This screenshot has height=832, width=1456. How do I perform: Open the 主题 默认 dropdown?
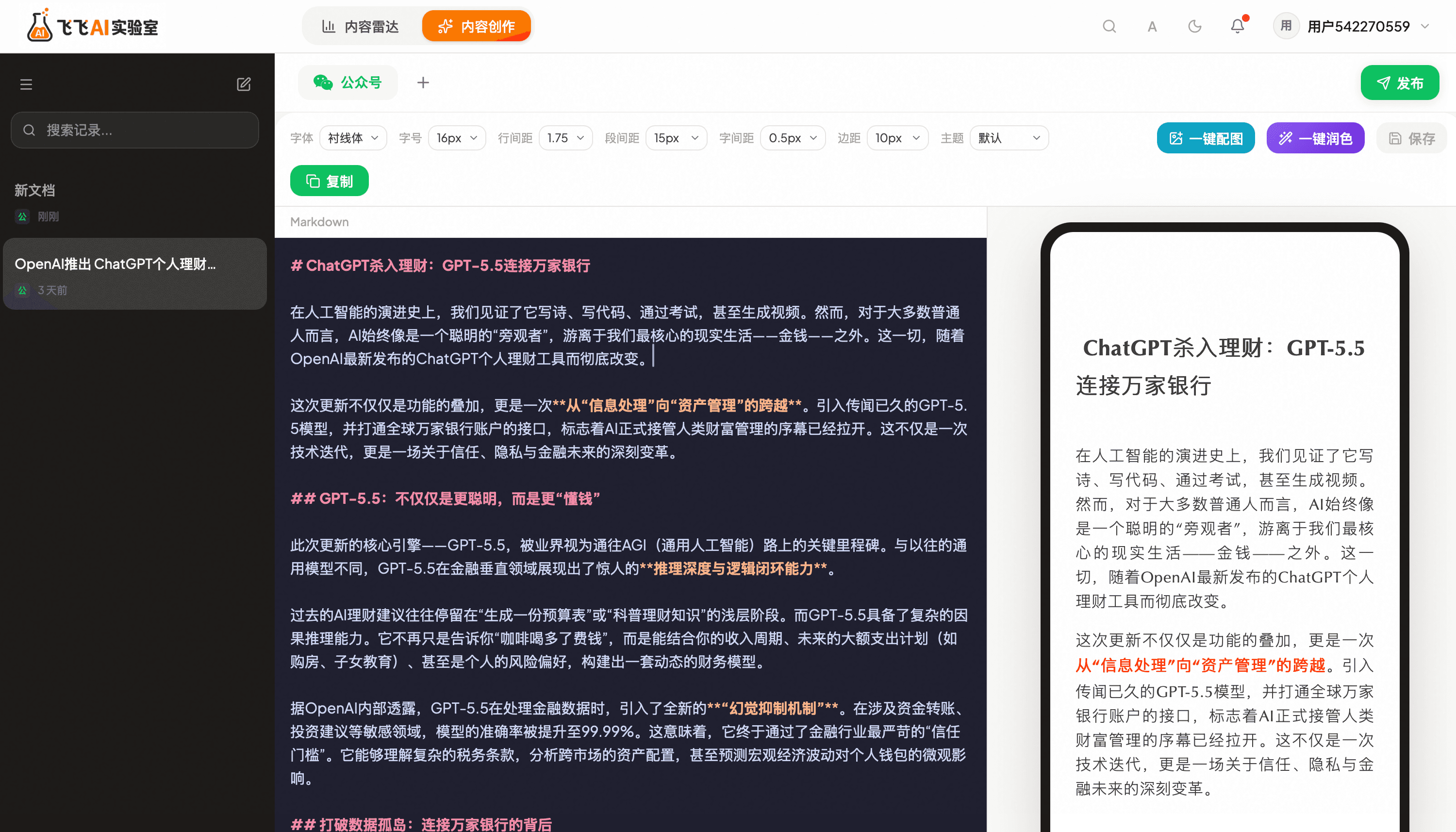(1009, 138)
